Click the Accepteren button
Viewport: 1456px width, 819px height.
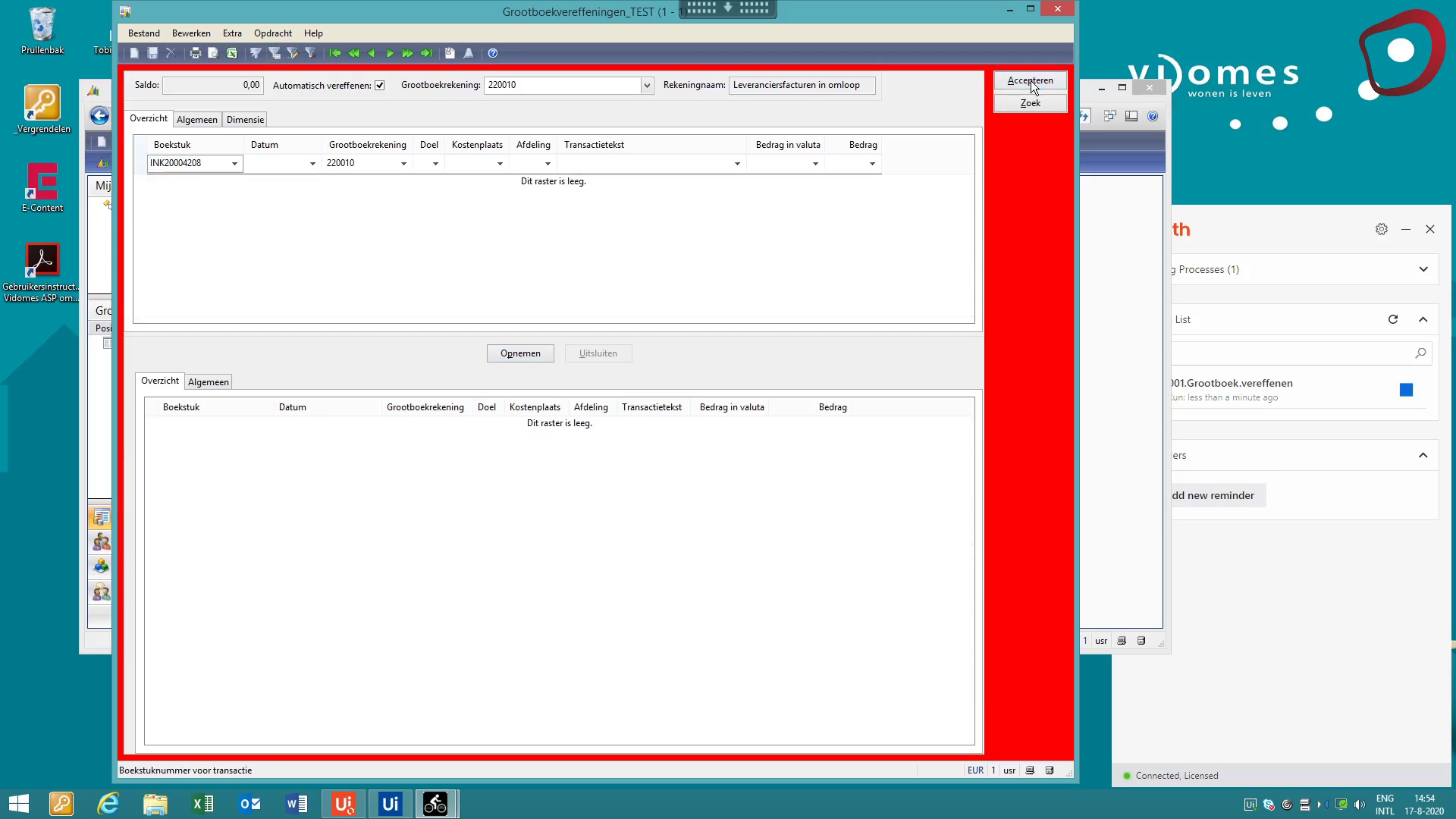pos(1030,80)
